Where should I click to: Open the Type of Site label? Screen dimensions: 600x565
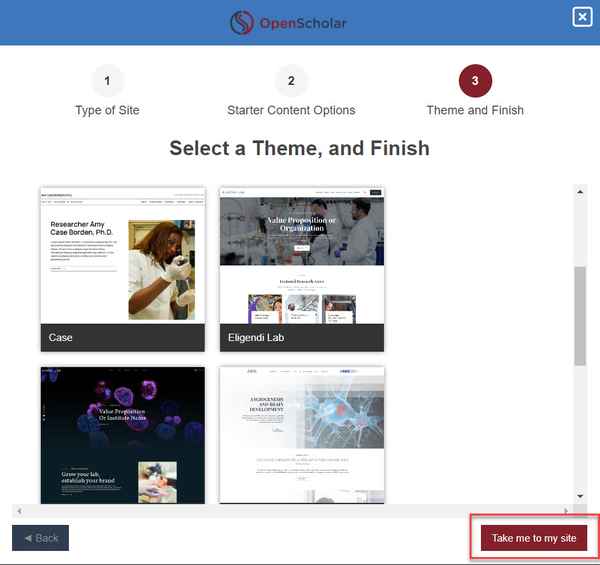[x=107, y=110]
